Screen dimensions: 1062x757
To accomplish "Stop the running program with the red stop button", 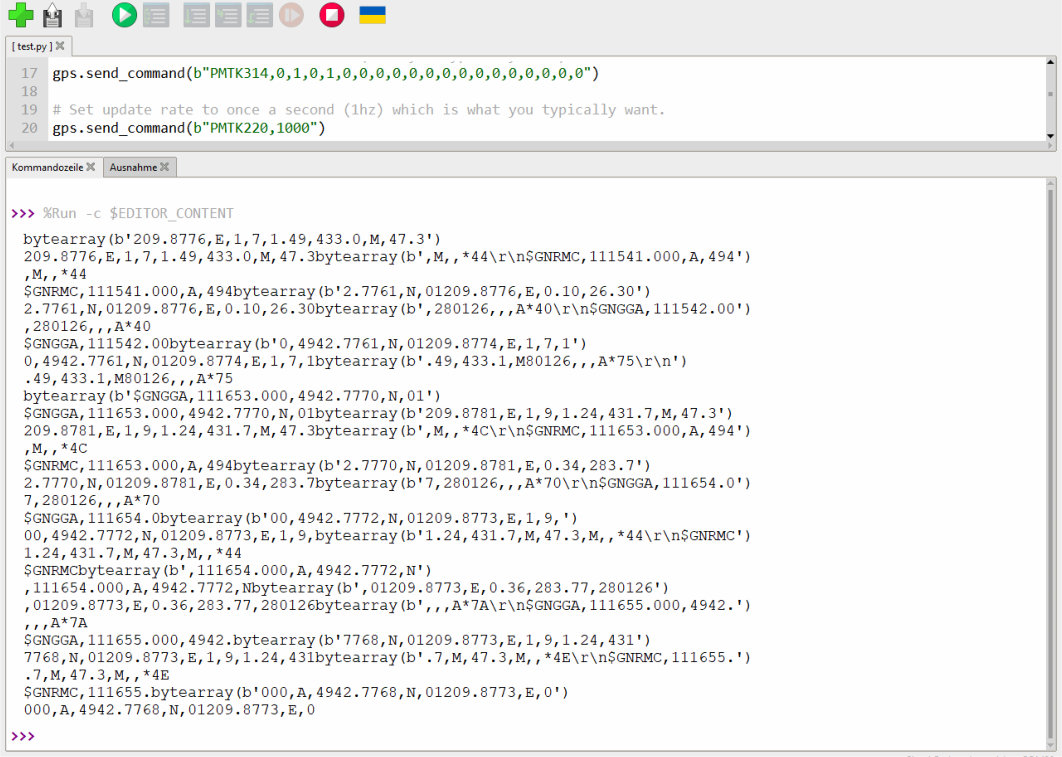I will [x=332, y=15].
